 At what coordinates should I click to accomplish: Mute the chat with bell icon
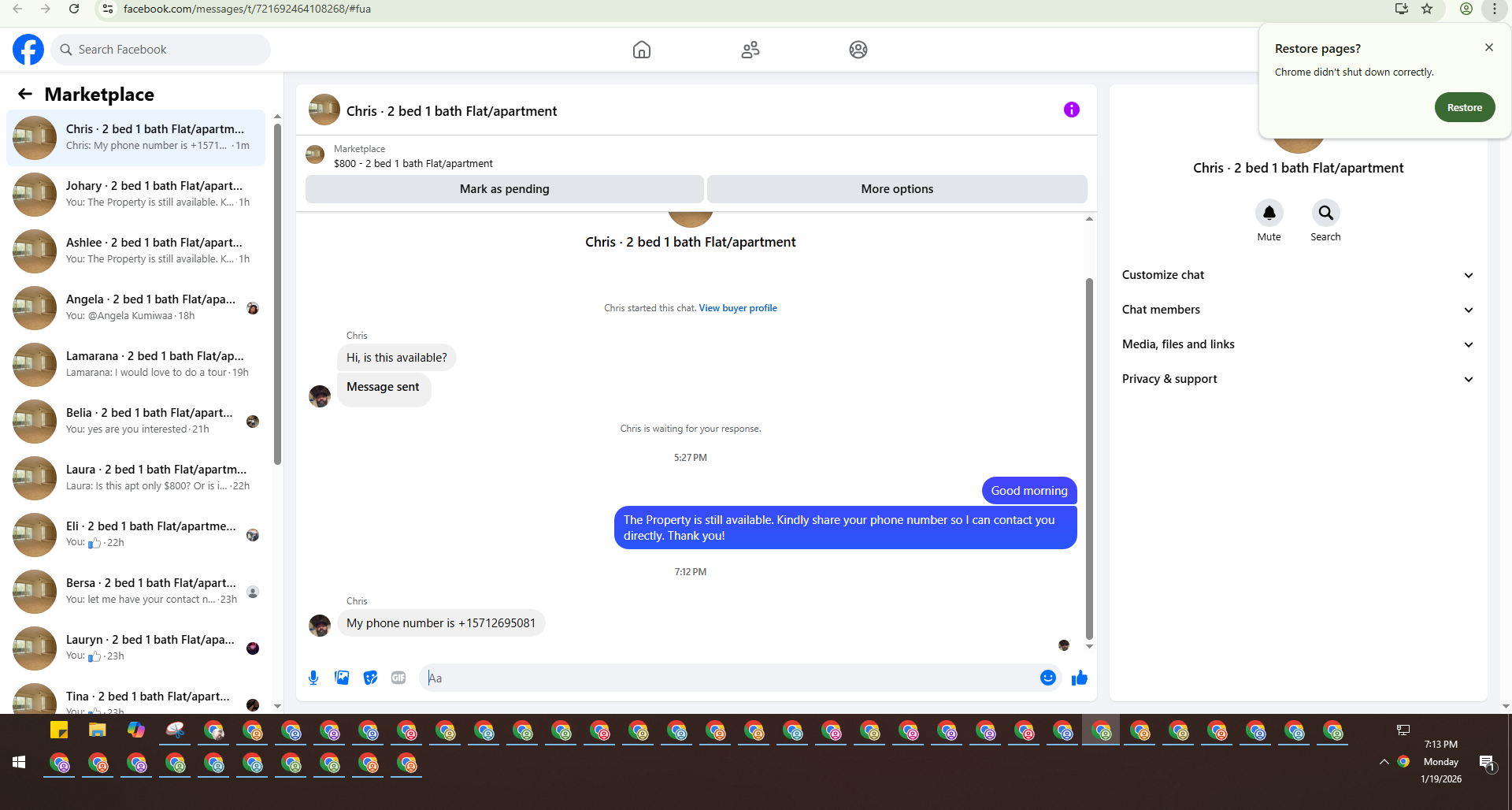pyautogui.click(x=1269, y=213)
